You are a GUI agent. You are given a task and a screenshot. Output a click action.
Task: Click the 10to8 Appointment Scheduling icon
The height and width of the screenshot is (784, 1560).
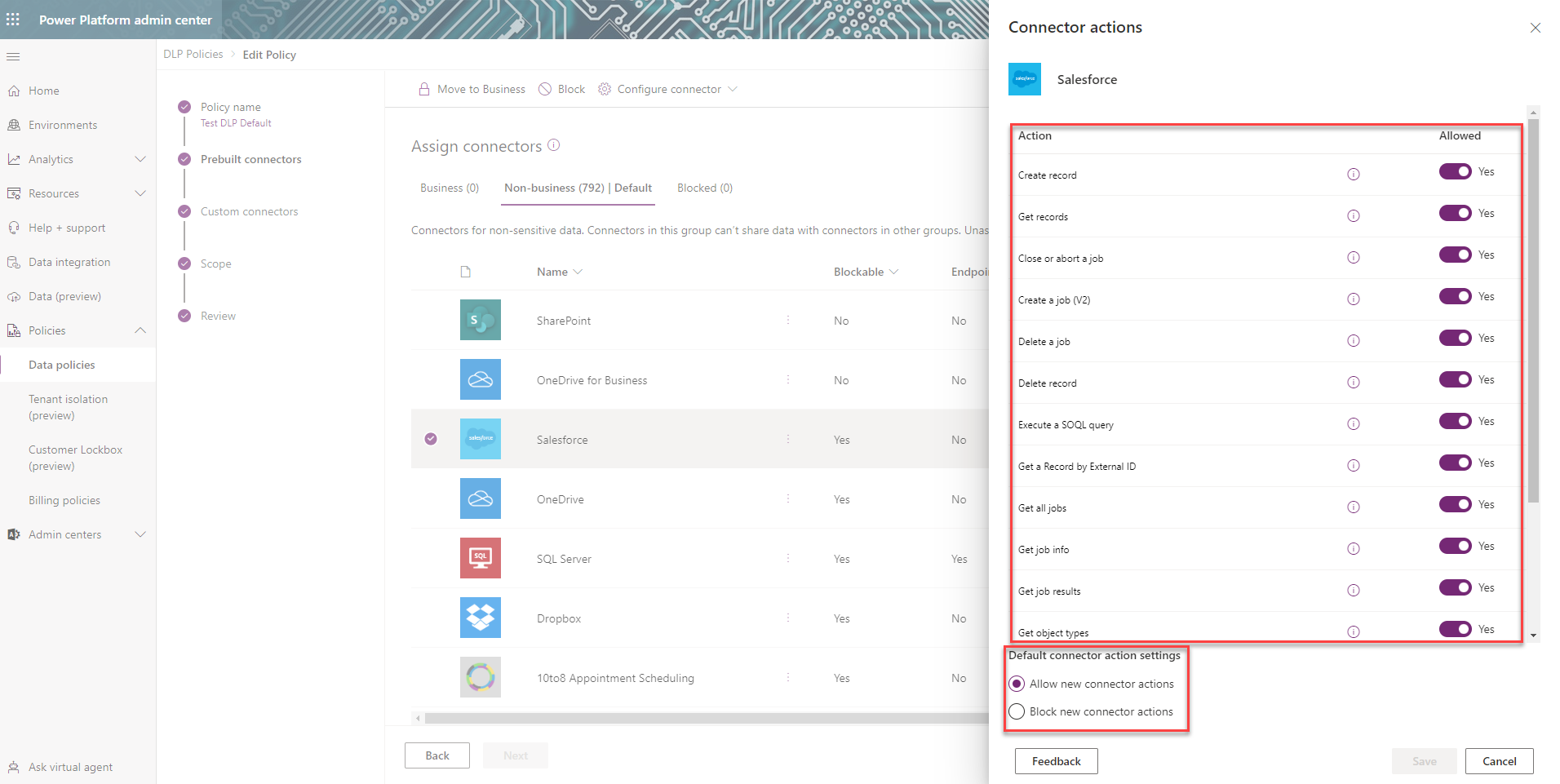click(x=481, y=677)
